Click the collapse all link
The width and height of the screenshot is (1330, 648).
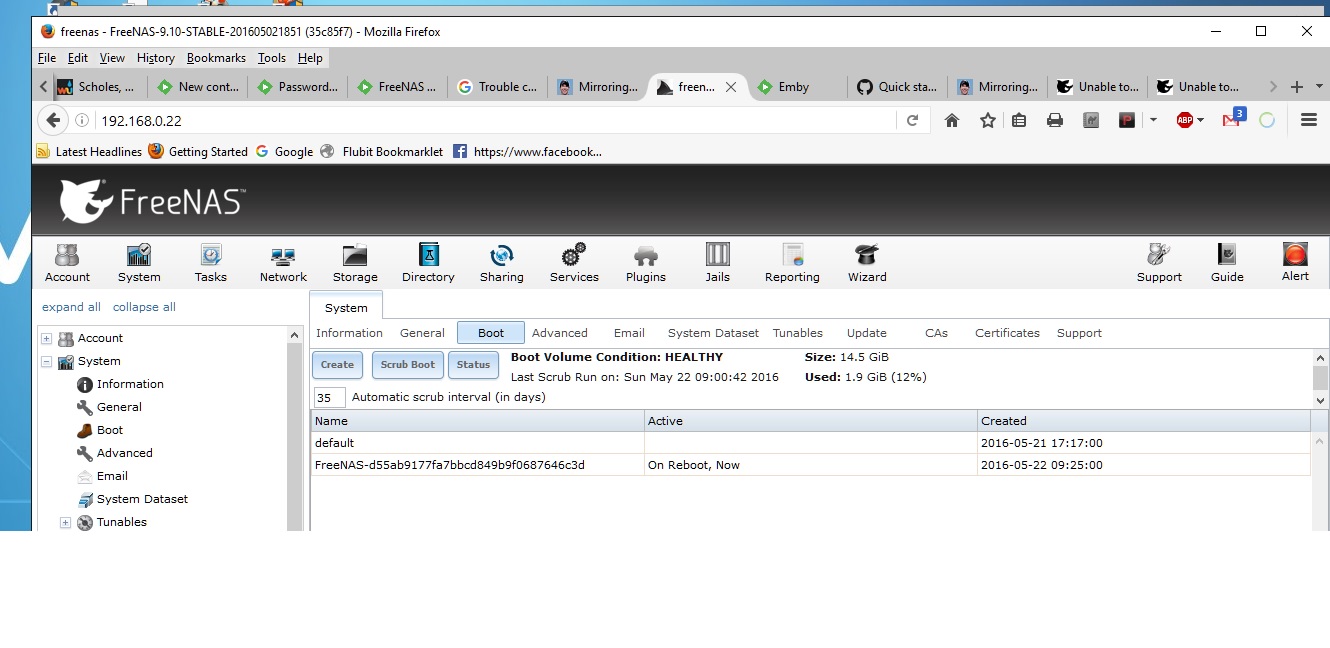point(144,307)
